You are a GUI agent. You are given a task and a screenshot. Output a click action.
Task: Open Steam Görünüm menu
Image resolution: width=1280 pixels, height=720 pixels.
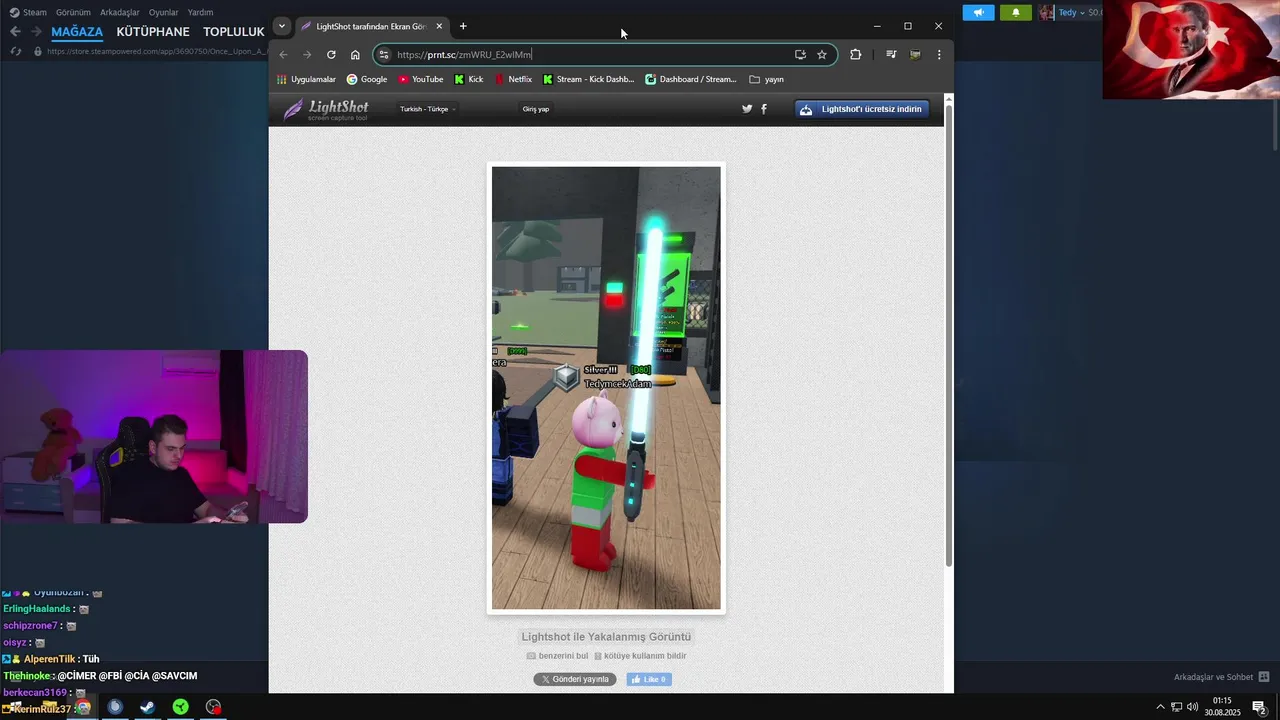[x=73, y=13]
